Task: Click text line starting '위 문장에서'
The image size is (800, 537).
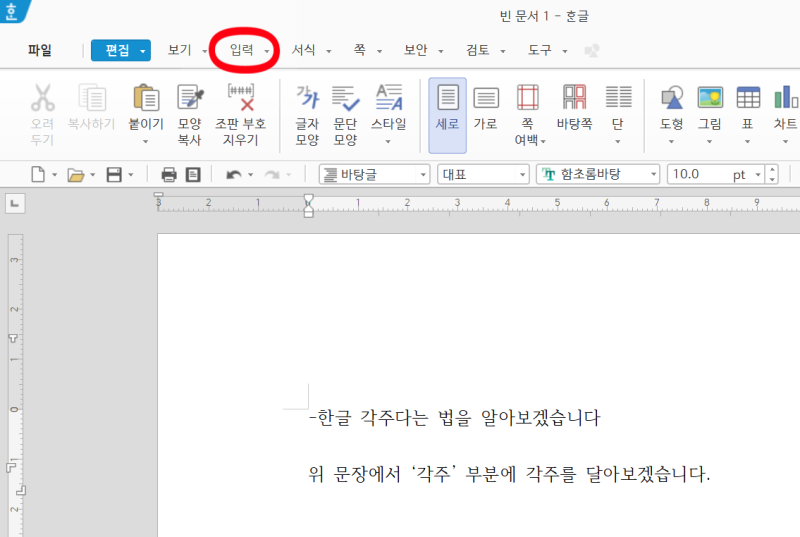Action: click(509, 474)
